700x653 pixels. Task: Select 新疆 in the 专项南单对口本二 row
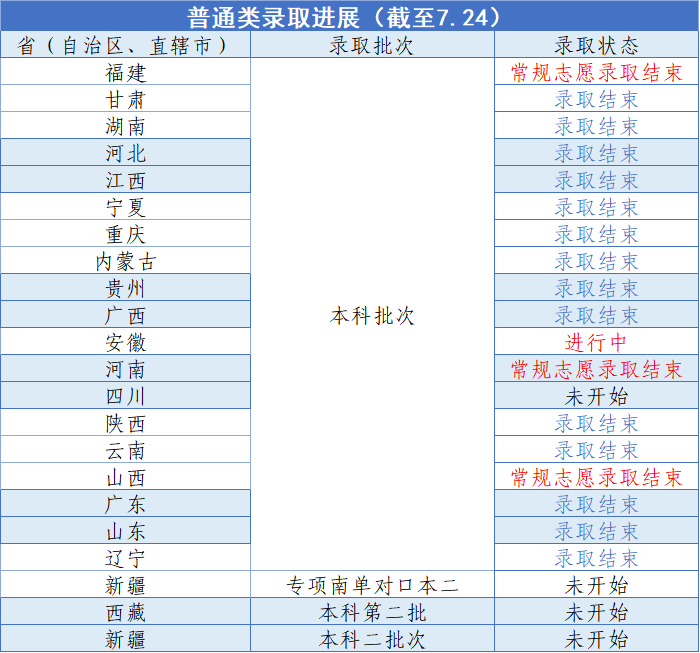[125, 585]
